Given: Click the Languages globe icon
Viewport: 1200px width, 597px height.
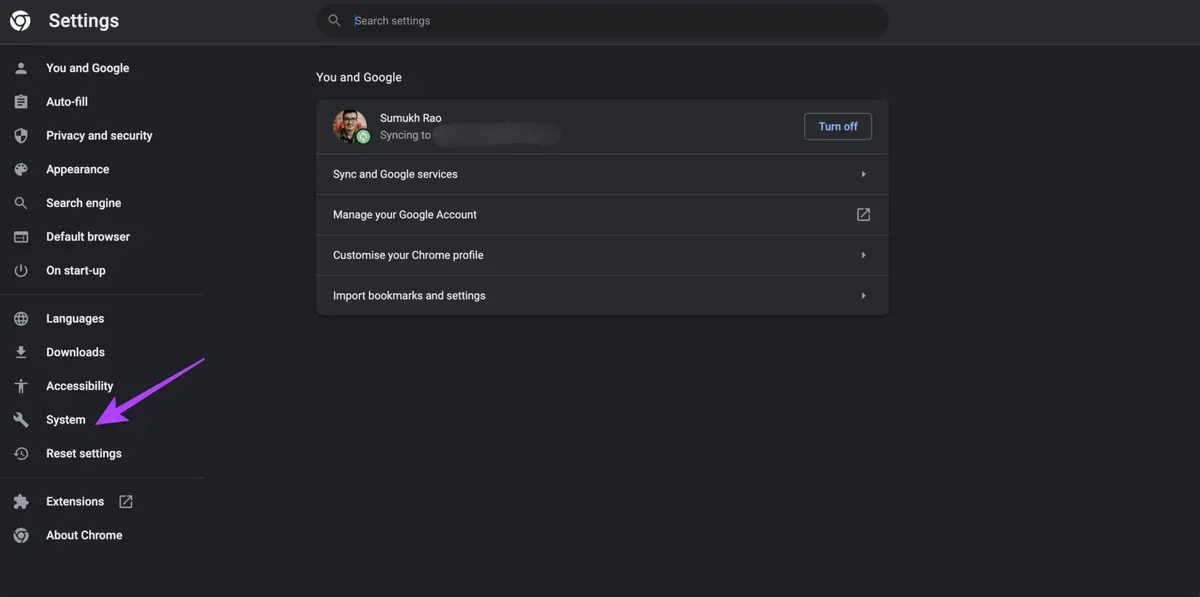Looking at the screenshot, I should (21, 319).
